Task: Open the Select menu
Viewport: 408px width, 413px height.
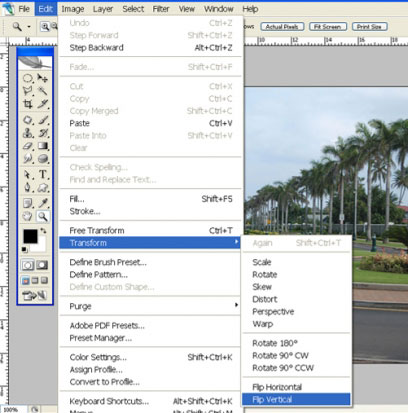Action: tap(133, 9)
